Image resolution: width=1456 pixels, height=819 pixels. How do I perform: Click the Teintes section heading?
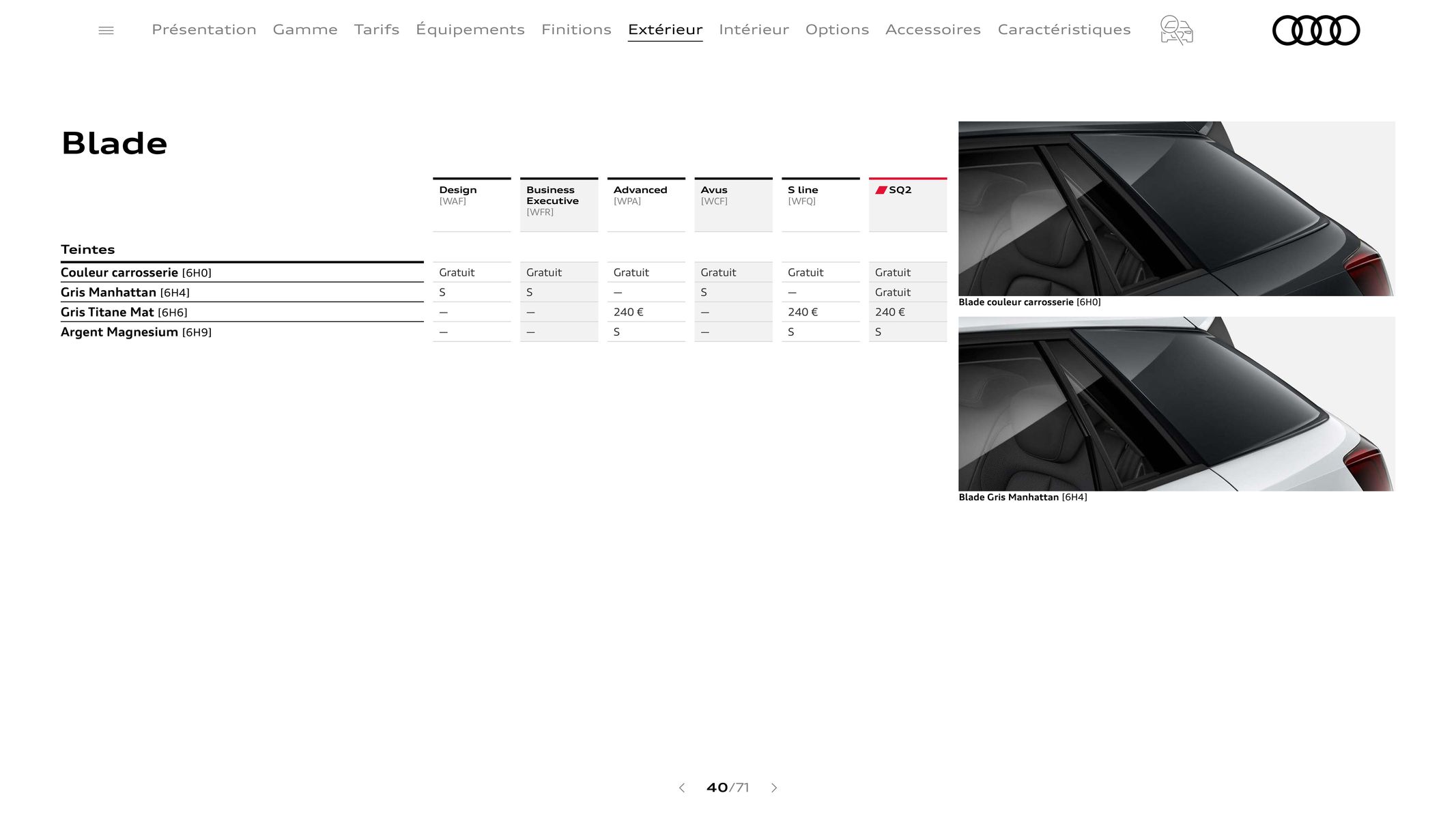point(87,249)
